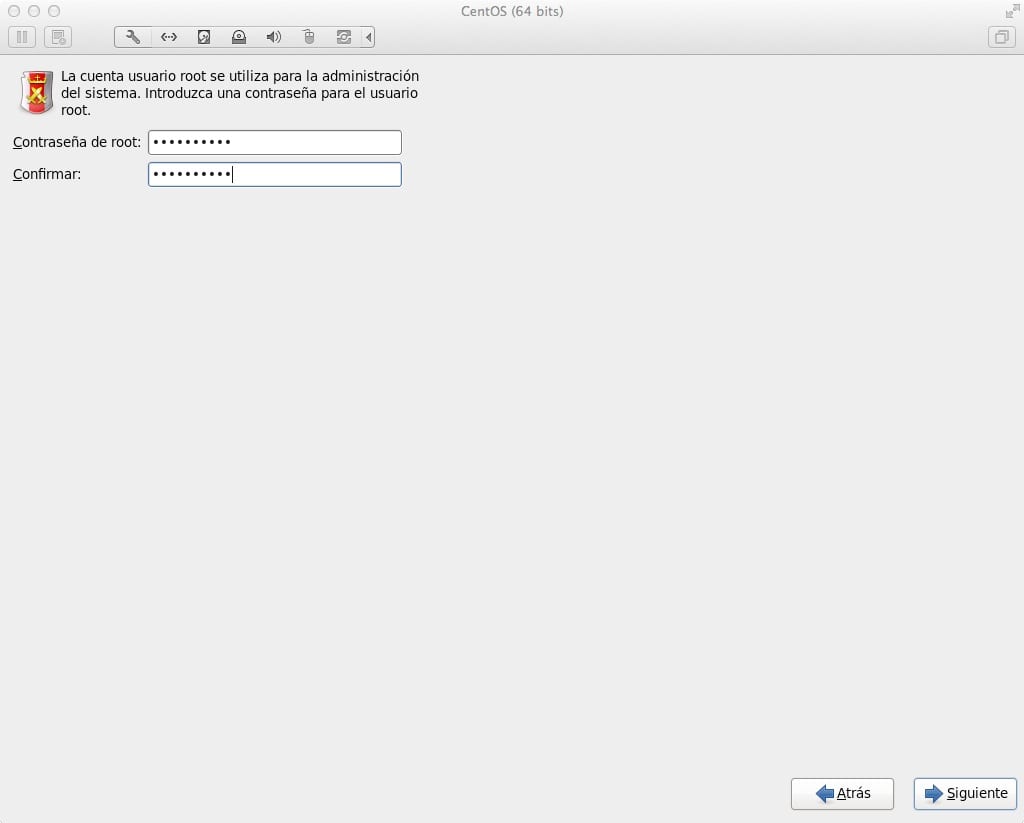1024x823 pixels.
Task: Click the hard disk icon
Action: coord(204,37)
